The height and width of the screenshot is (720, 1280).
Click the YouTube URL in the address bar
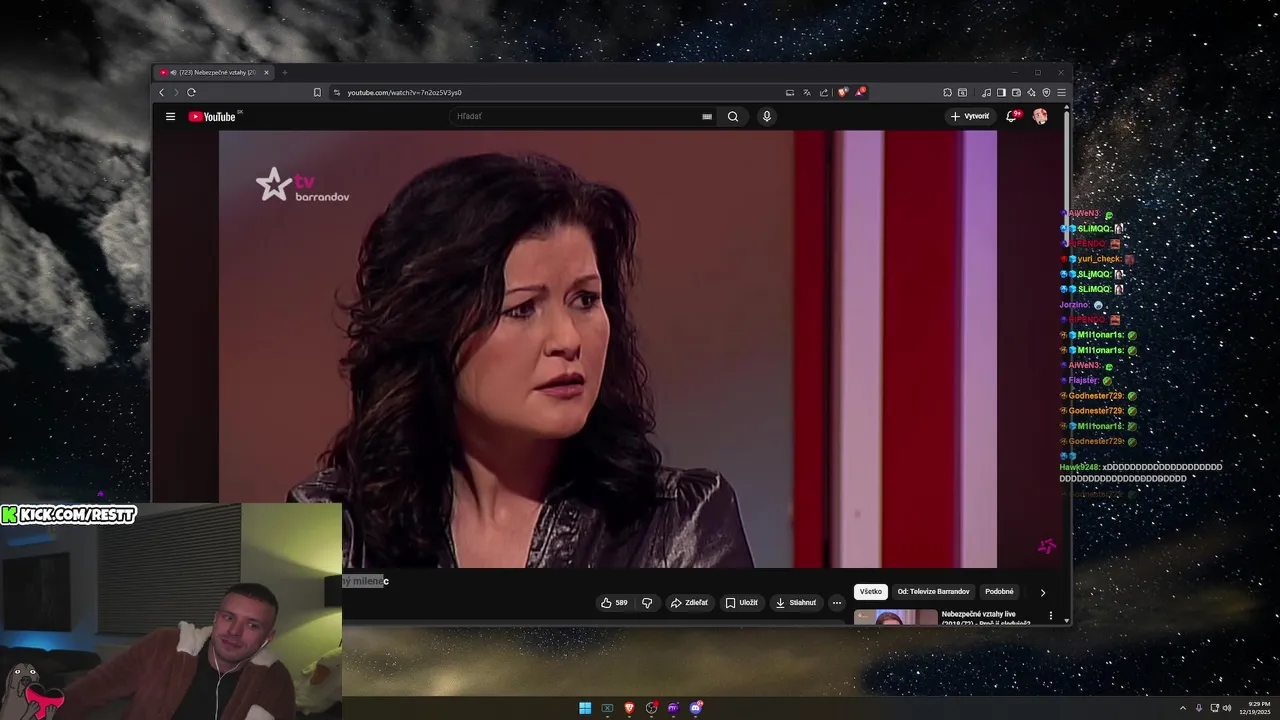404,92
